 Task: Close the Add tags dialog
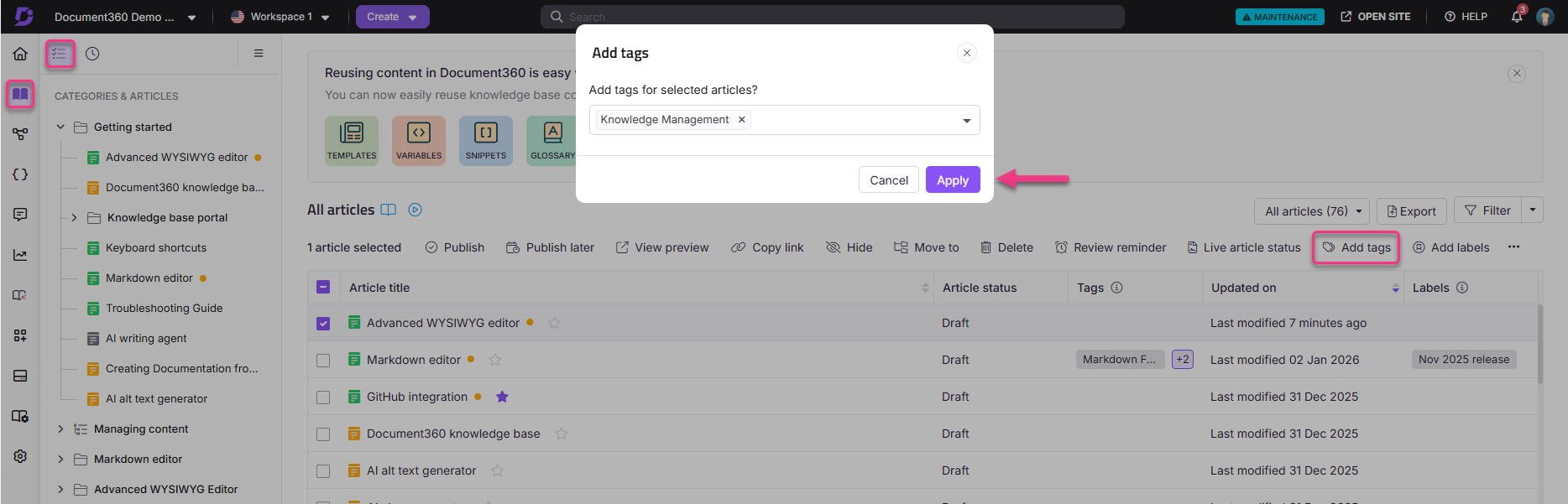coord(967,53)
